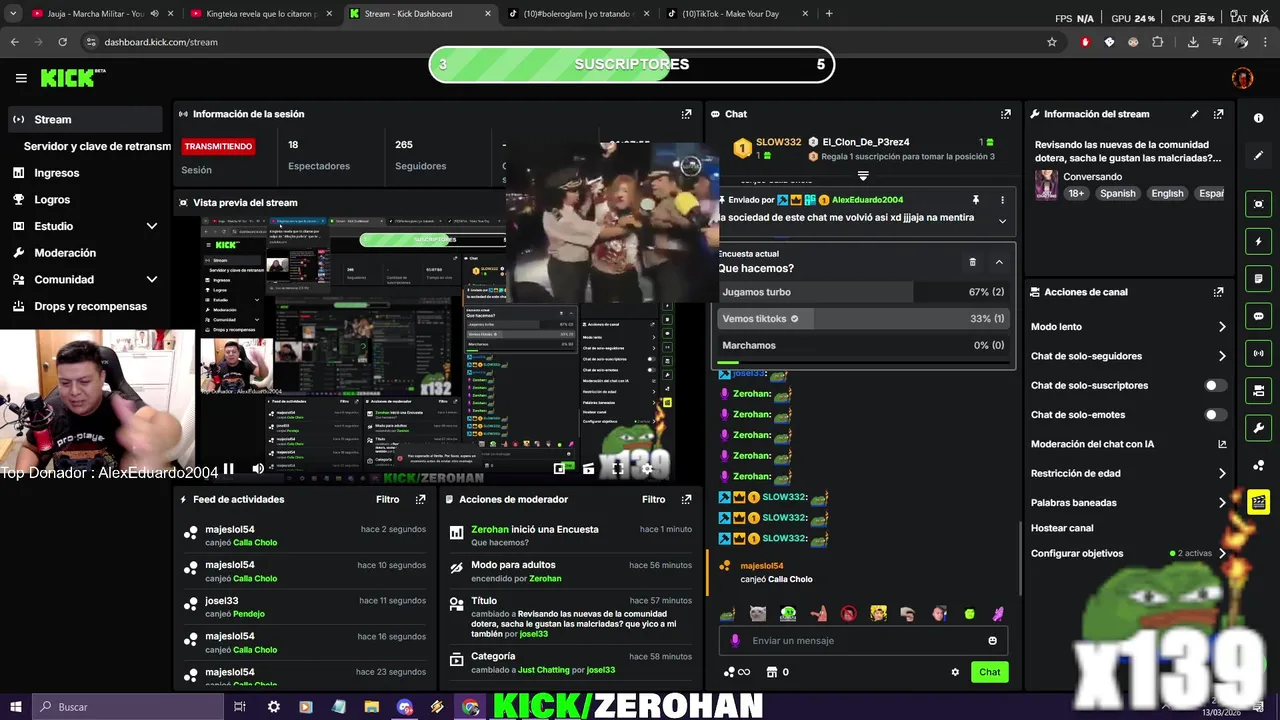Viewport: 1280px width, 720px height.
Task: Click the yellow clapperboard icon in right sidebar
Action: tap(1258, 502)
